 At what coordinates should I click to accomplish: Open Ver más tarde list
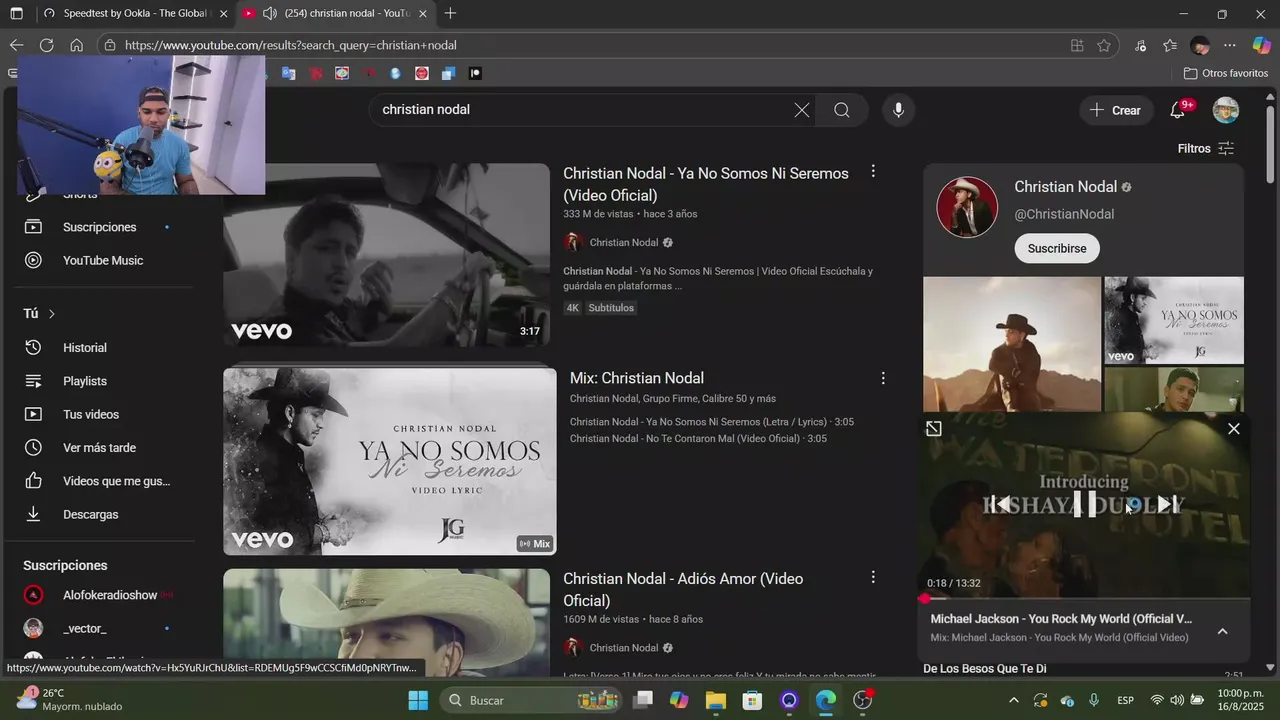97,448
